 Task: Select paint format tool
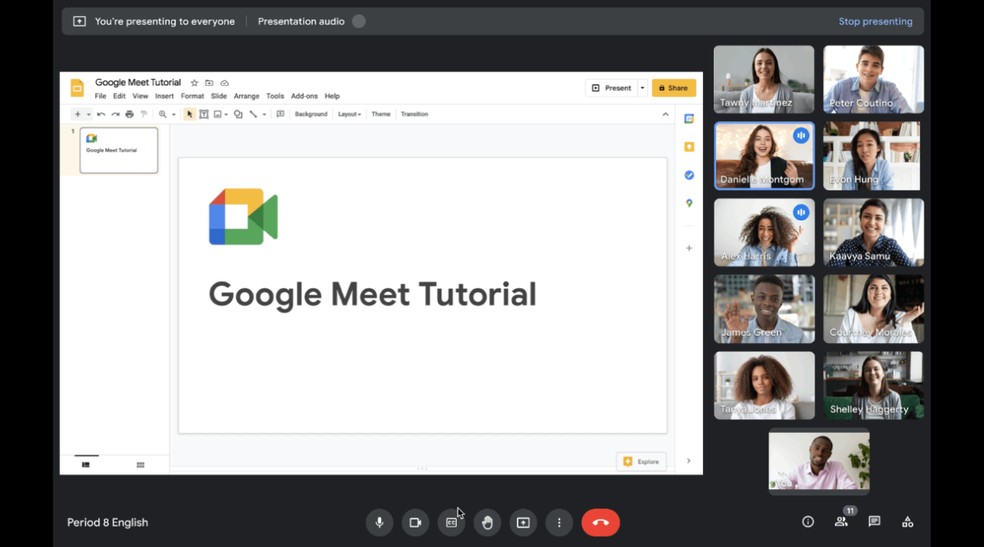(x=144, y=114)
